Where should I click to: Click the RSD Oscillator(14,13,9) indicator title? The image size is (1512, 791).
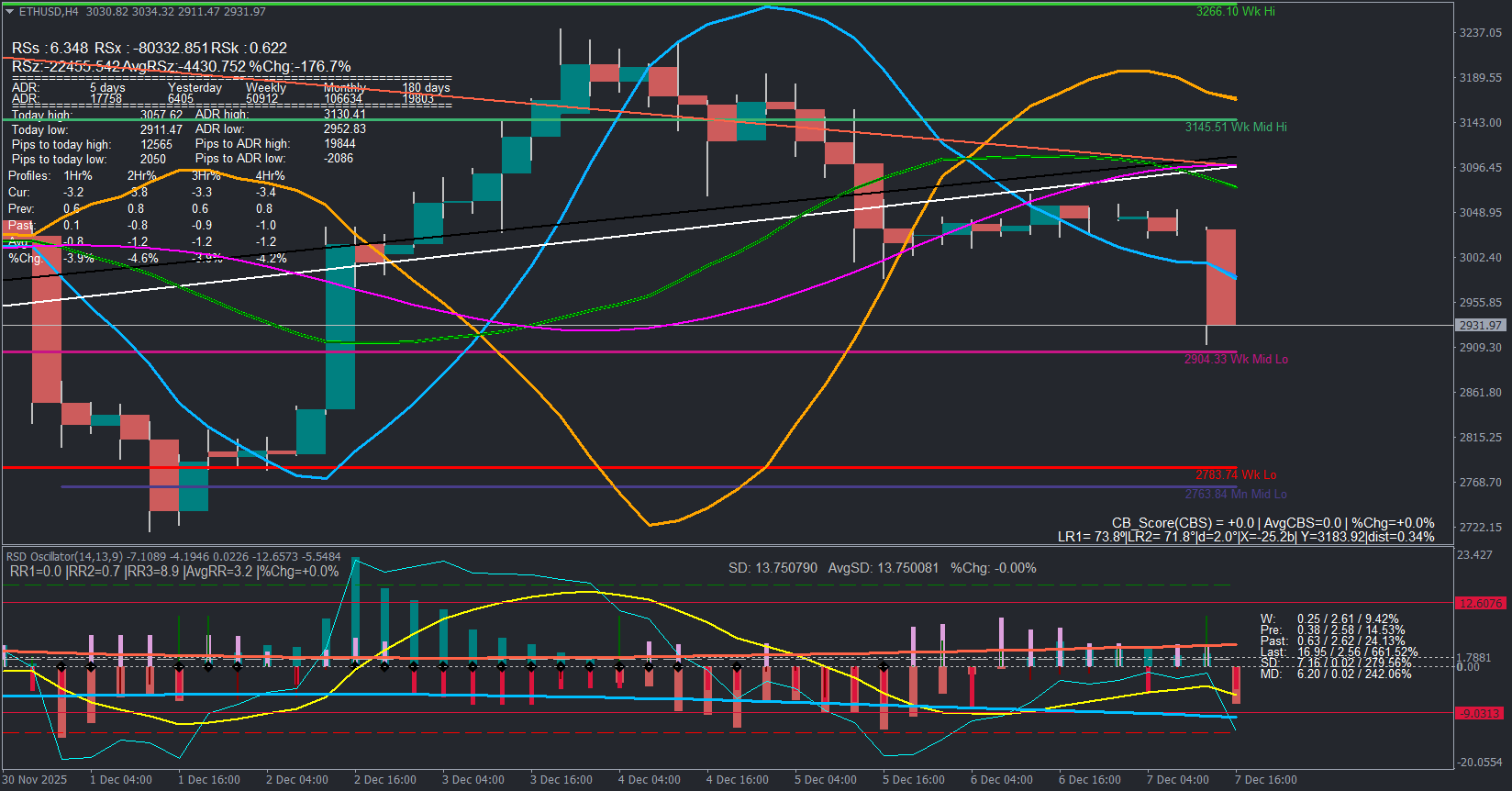point(64,557)
